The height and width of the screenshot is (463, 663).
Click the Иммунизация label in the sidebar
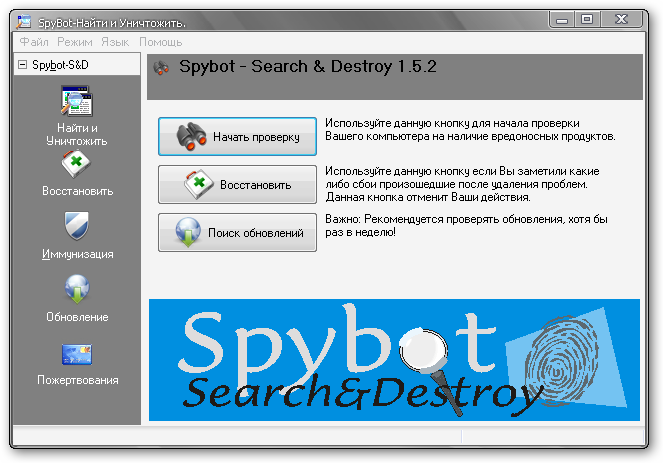click(x=77, y=254)
